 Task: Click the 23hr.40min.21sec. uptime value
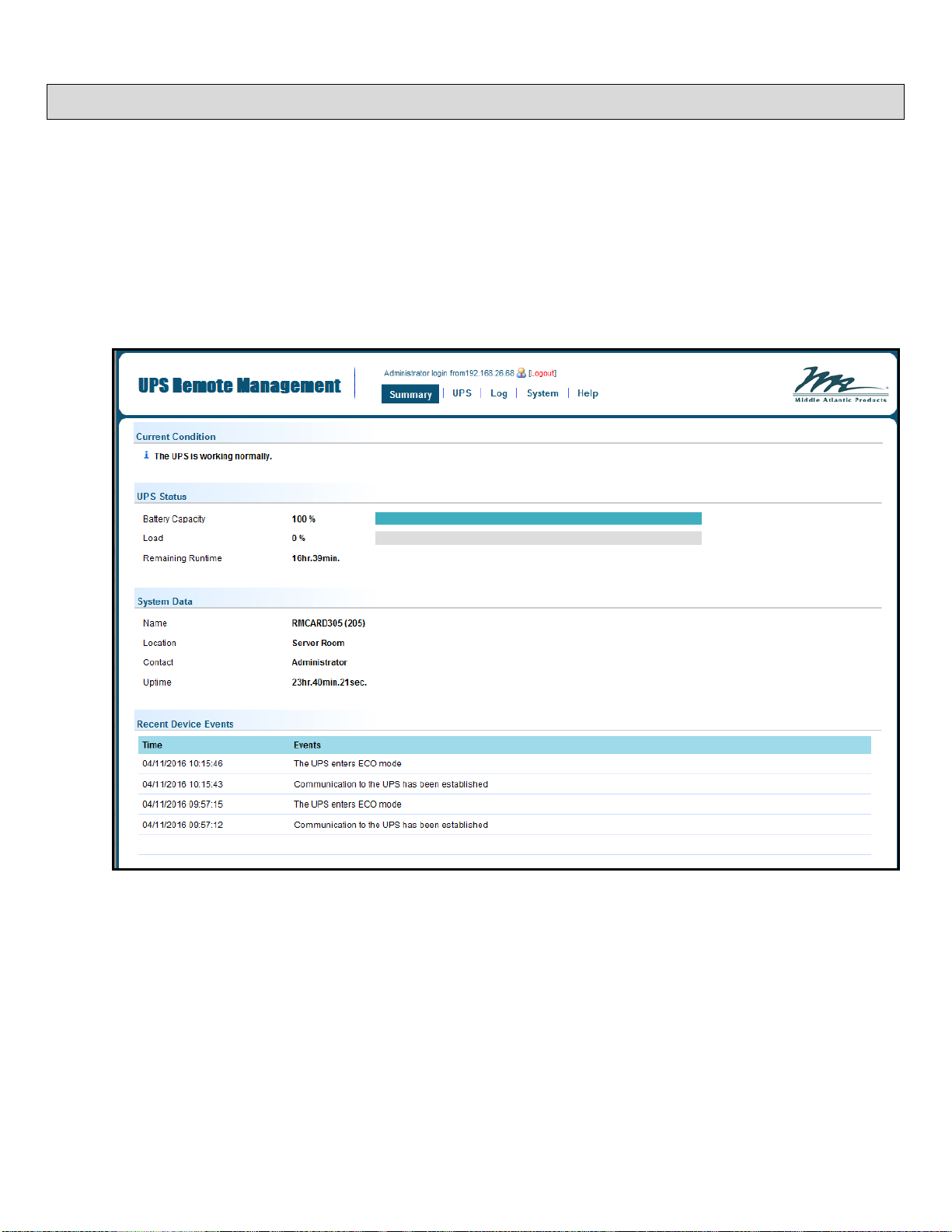pos(330,682)
